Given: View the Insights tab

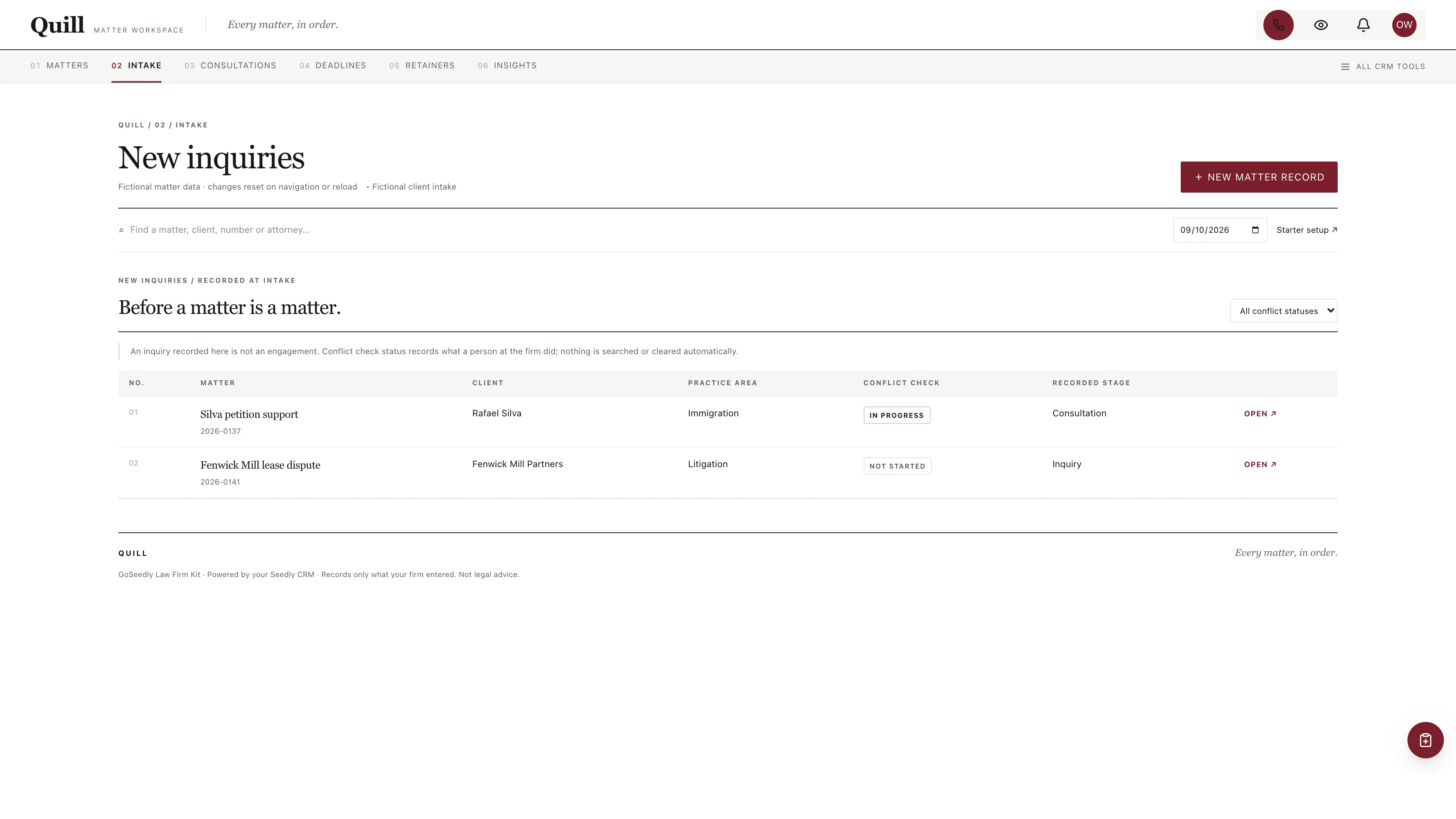Looking at the screenshot, I should tap(508, 66).
